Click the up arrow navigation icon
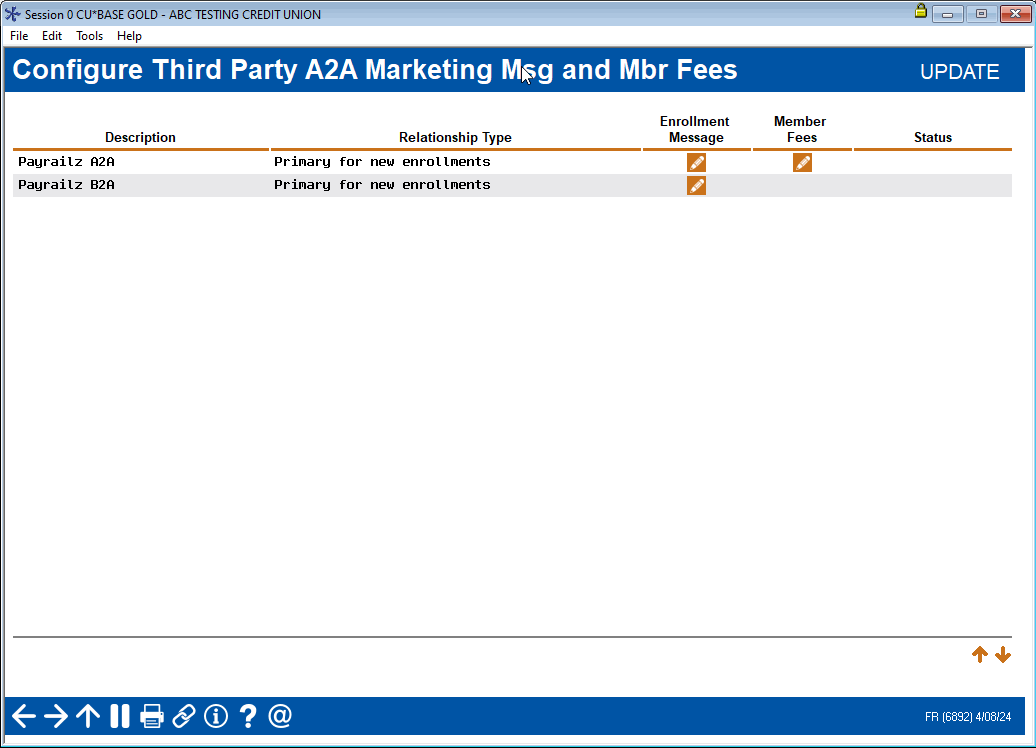Viewport: 1036px width, 748px height. 88,716
